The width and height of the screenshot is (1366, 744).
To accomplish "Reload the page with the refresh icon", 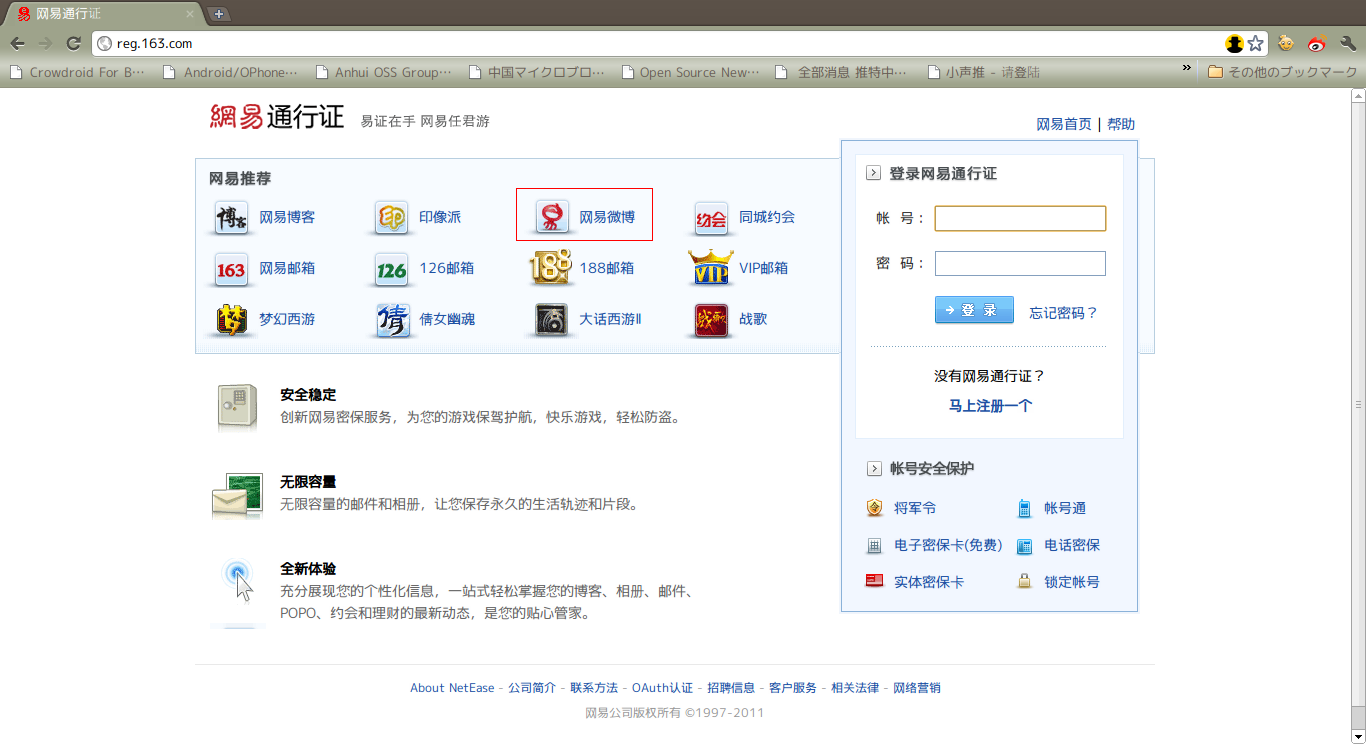I will (x=73, y=43).
